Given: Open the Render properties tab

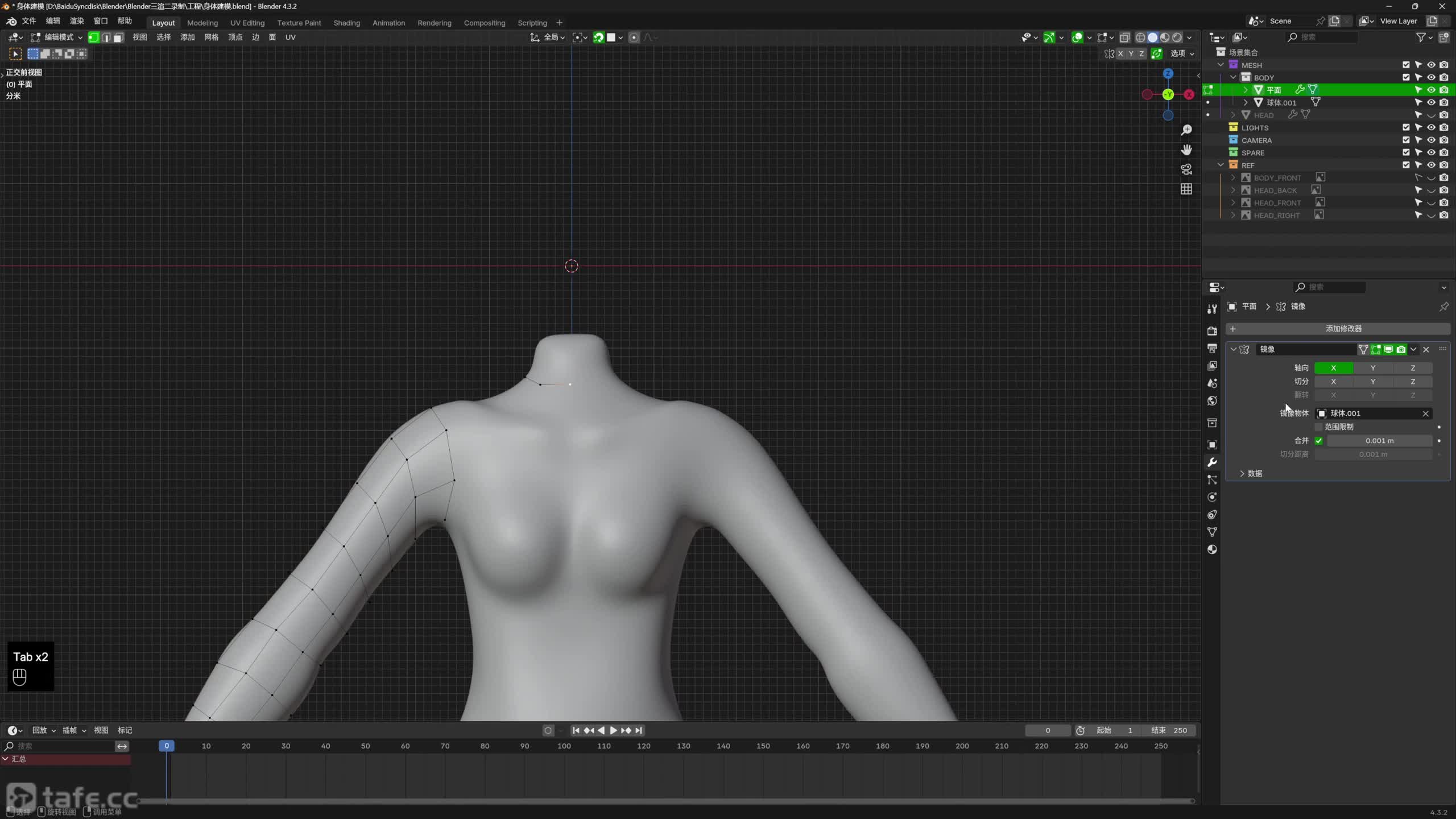Looking at the screenshot, I should pos(1212,331).
